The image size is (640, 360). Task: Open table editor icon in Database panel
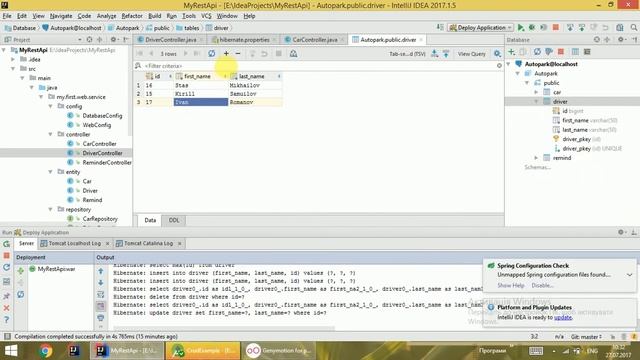point(575,52)
